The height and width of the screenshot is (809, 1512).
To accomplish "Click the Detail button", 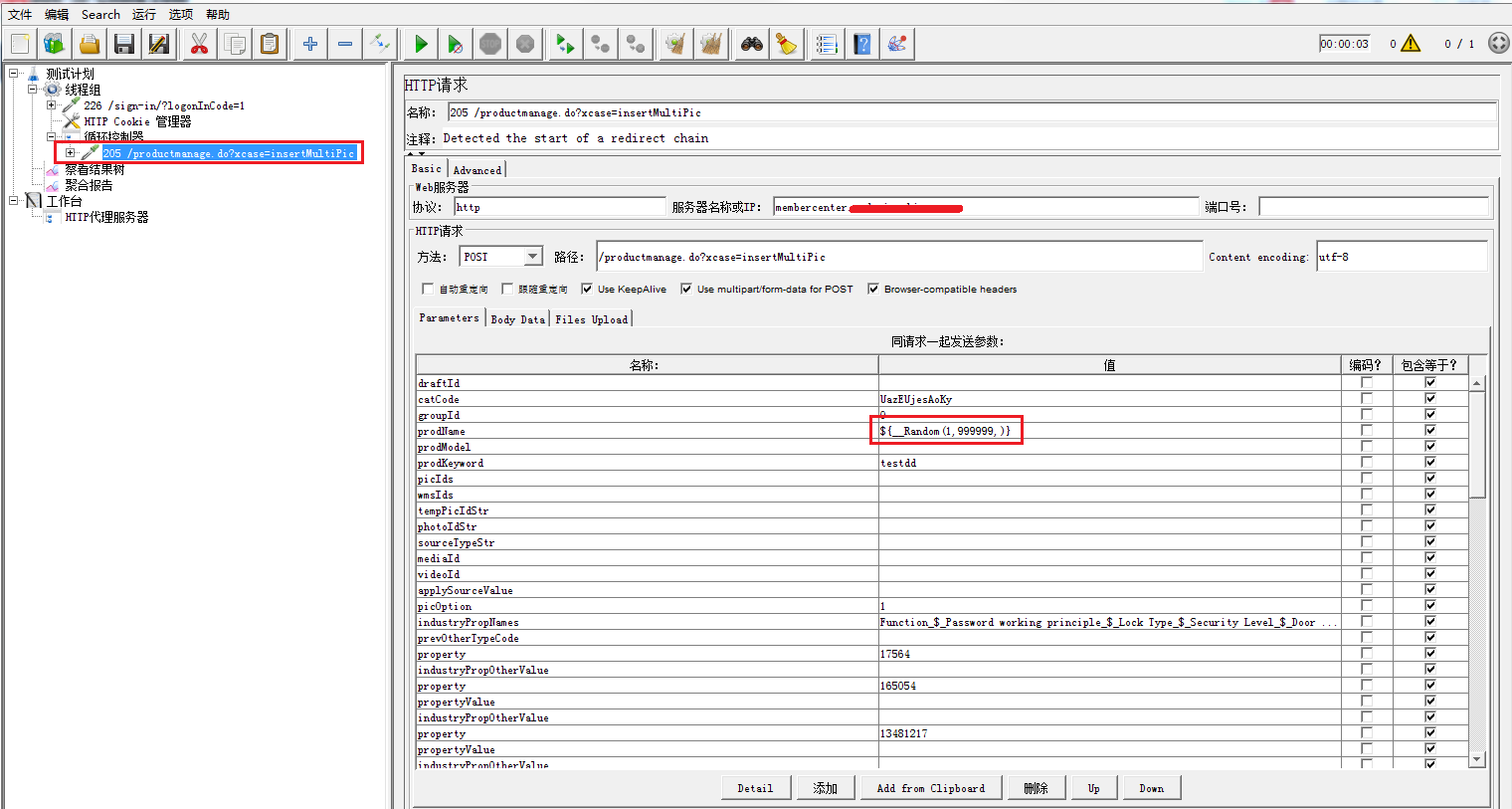I will 756,788.
